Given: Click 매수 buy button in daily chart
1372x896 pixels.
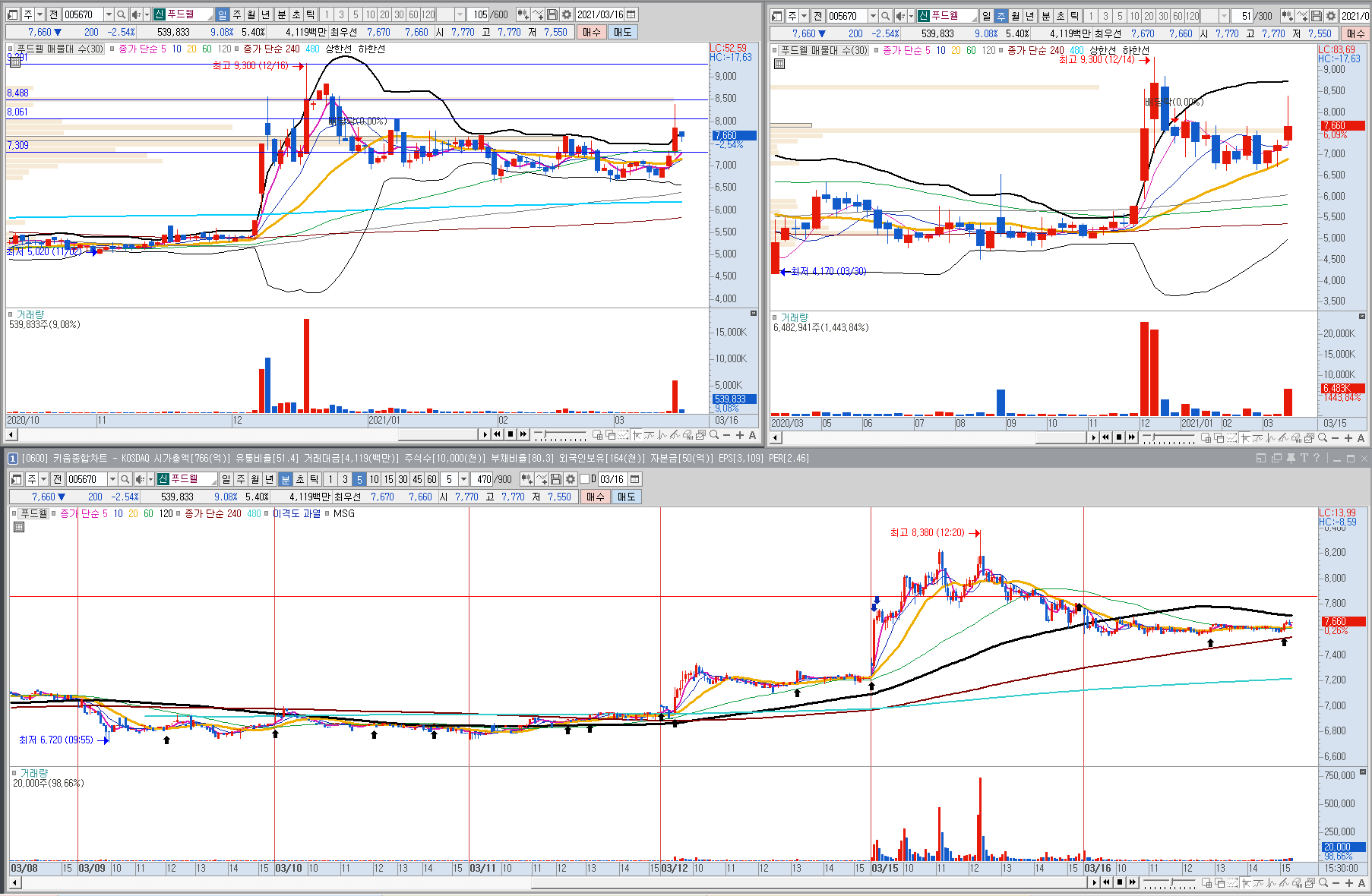Looking at the screenshot, I should point(591,32).
